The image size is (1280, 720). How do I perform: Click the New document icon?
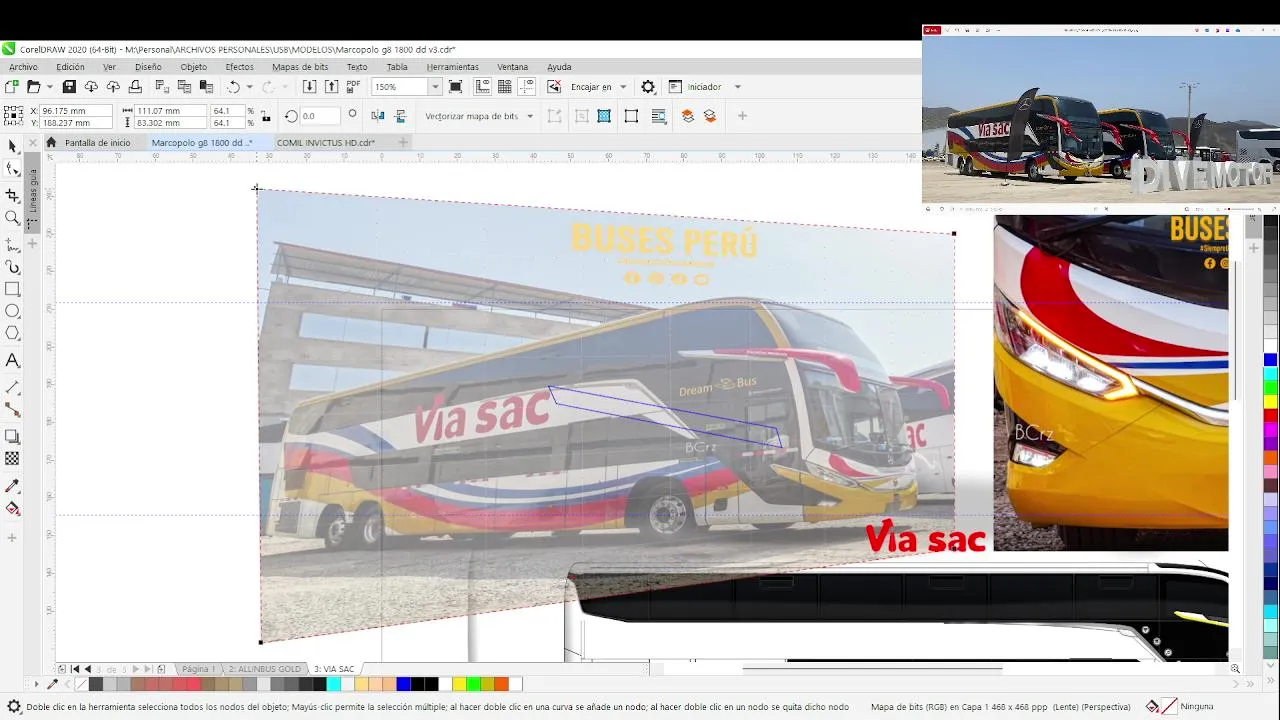(x=12, y=87)
